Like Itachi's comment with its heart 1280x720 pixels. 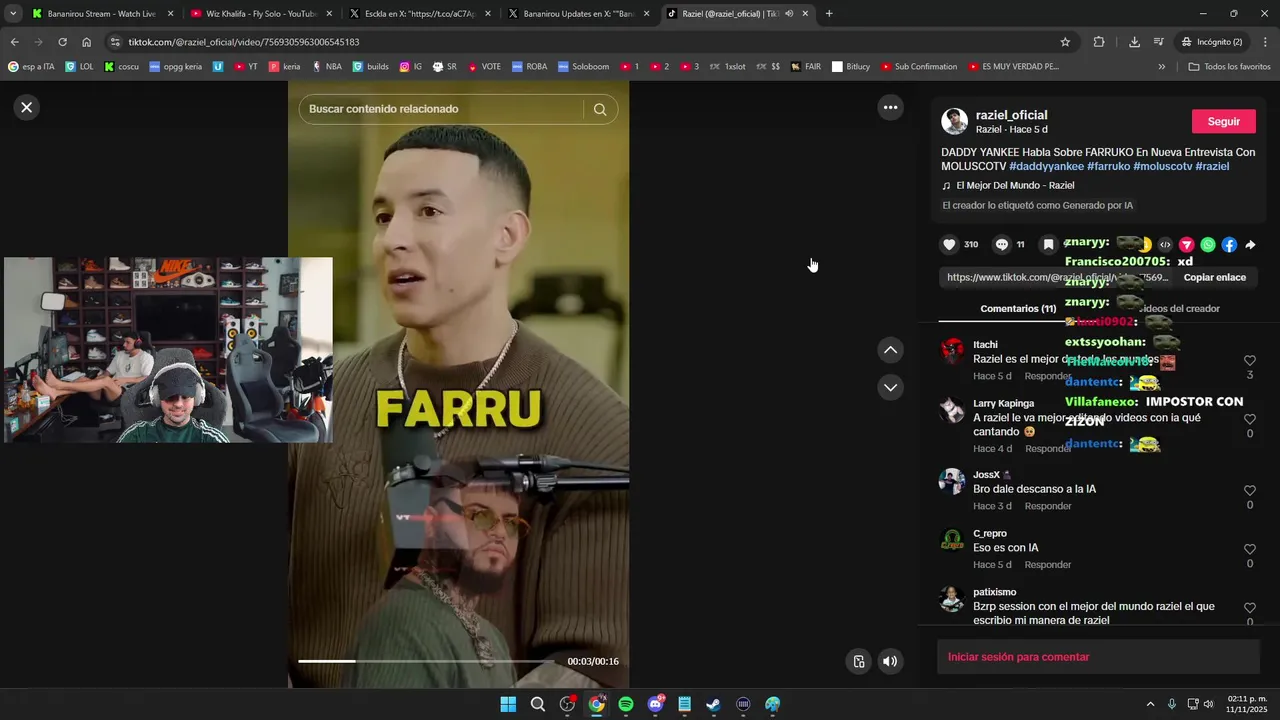[1249, 360]
